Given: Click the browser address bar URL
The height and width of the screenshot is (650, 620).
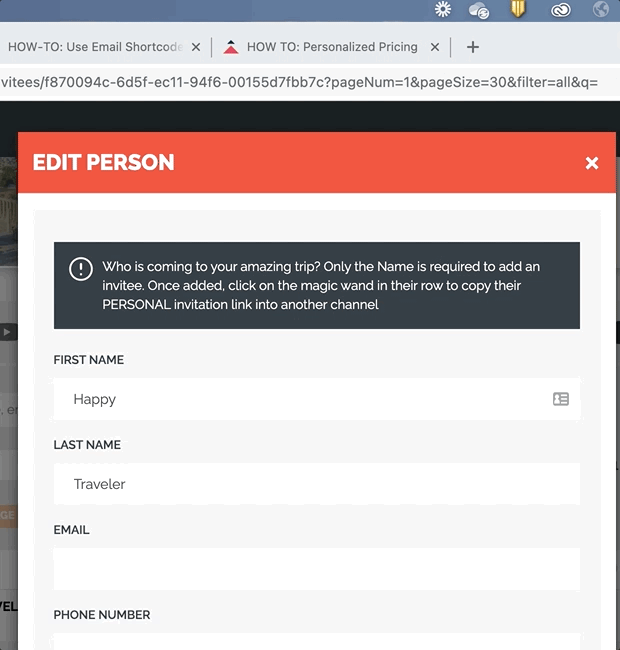Looking at the screenshot, I should pyautogui.click(x=299, y=82).
